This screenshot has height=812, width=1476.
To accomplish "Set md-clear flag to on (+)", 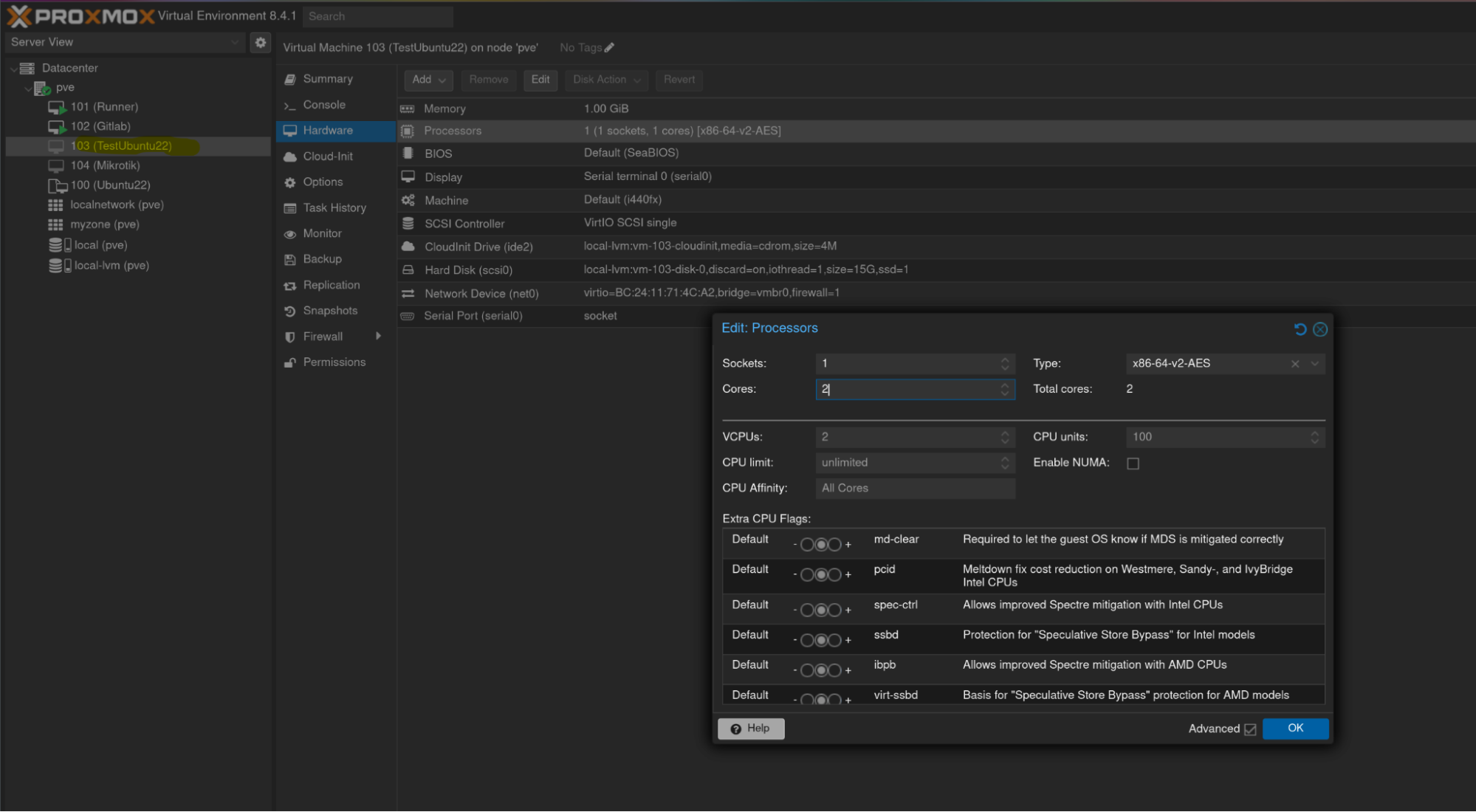I will (834, 545).
